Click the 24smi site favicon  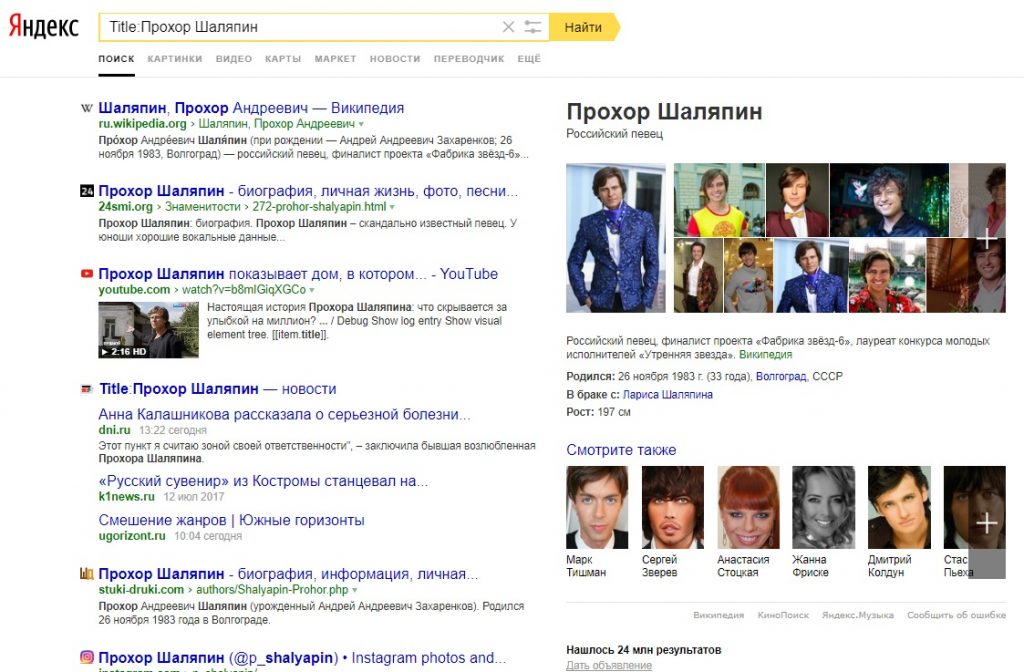coord(87,191)
